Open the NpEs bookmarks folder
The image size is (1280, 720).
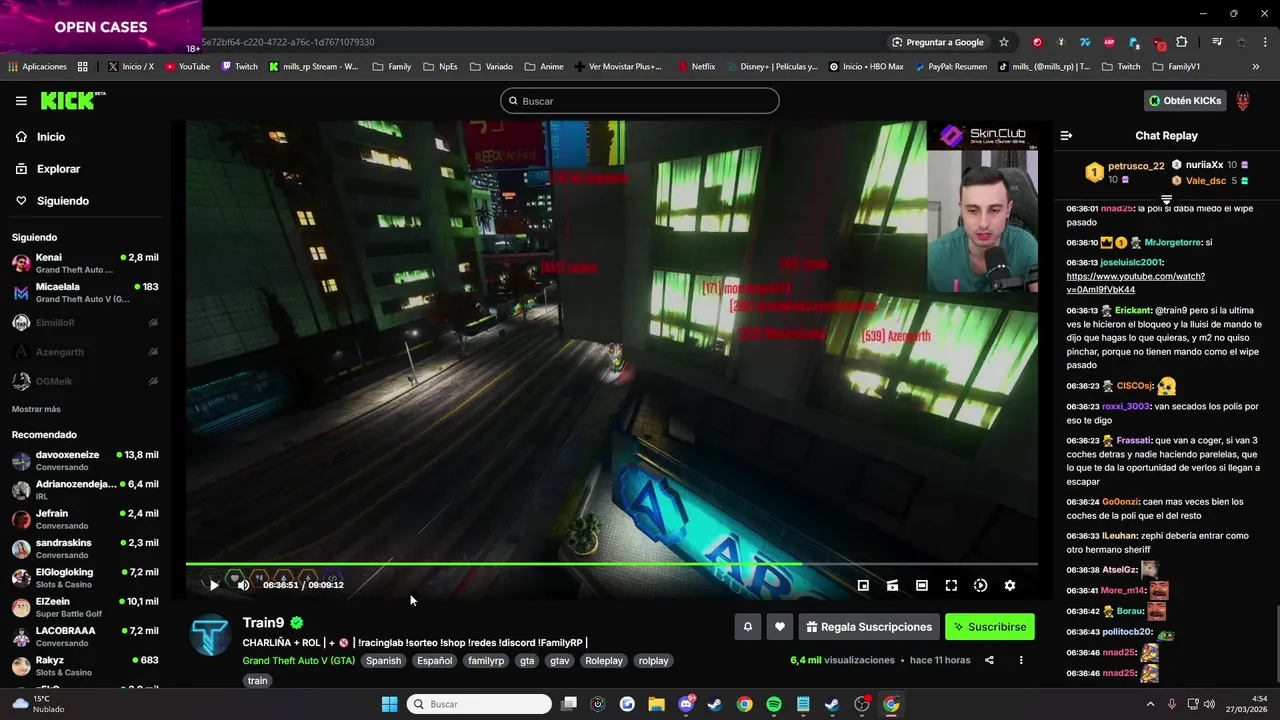[440, 67]
